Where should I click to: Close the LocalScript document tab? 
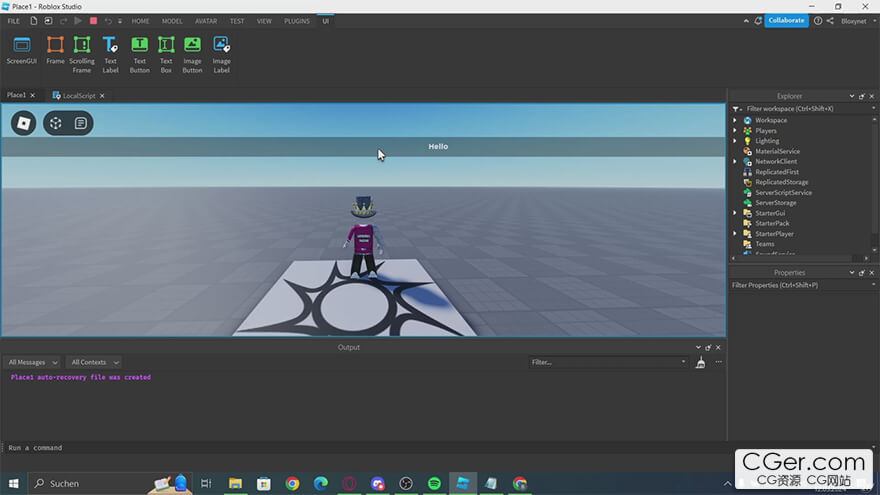pos(102,95)
